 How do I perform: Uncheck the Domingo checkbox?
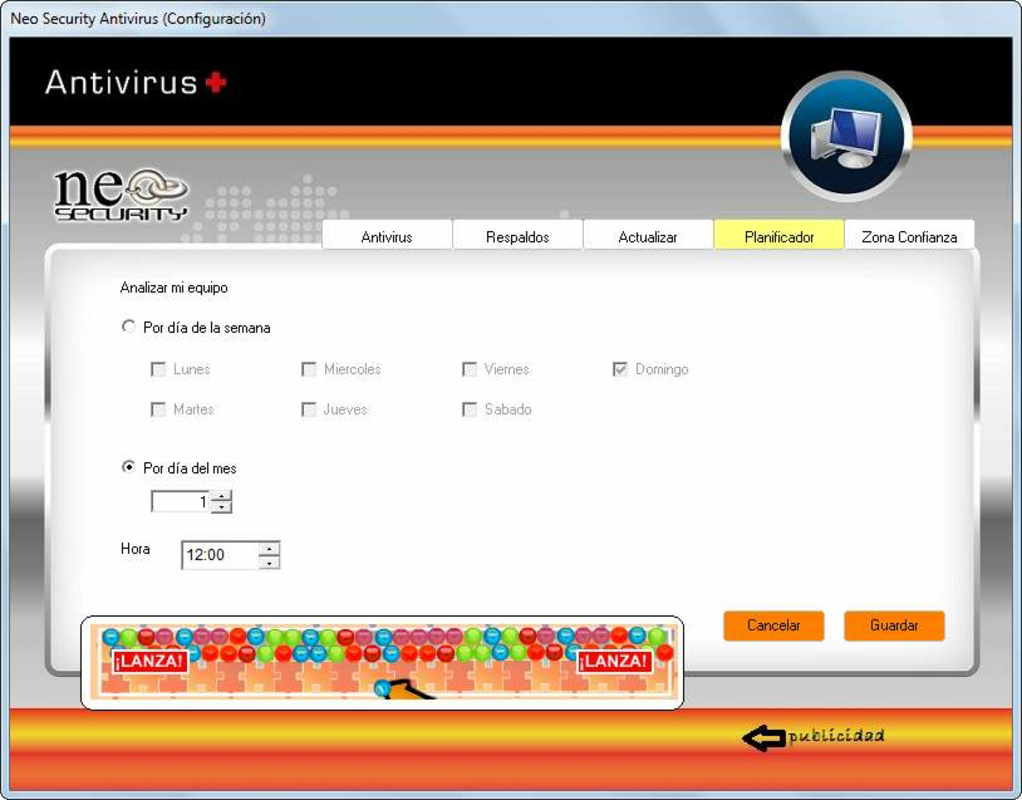620,369
